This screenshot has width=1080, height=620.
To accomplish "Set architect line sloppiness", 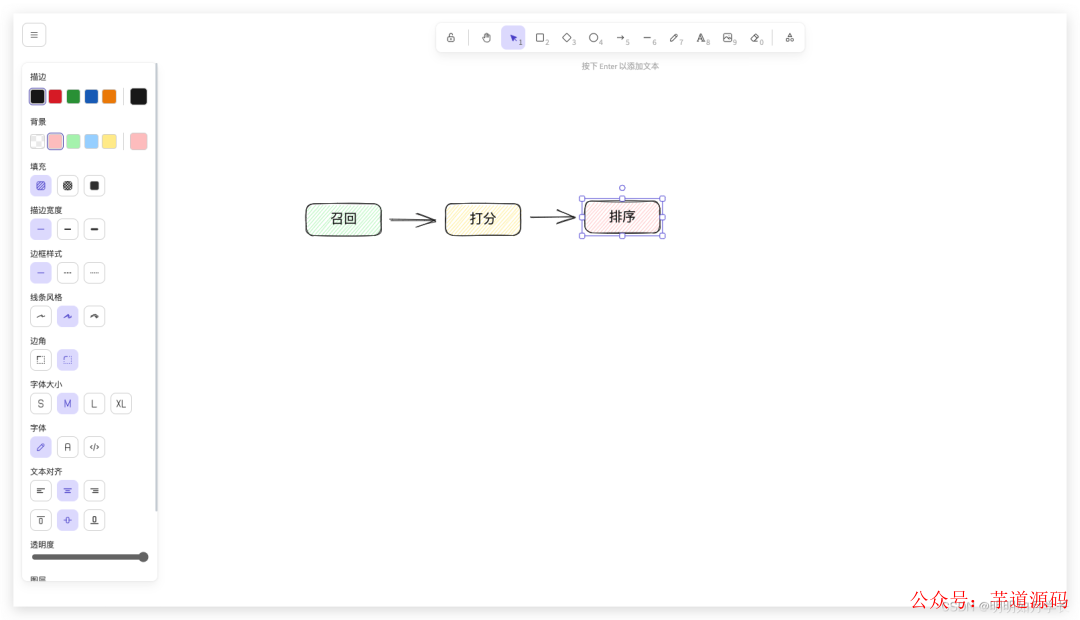I will [x=41, y=316].
